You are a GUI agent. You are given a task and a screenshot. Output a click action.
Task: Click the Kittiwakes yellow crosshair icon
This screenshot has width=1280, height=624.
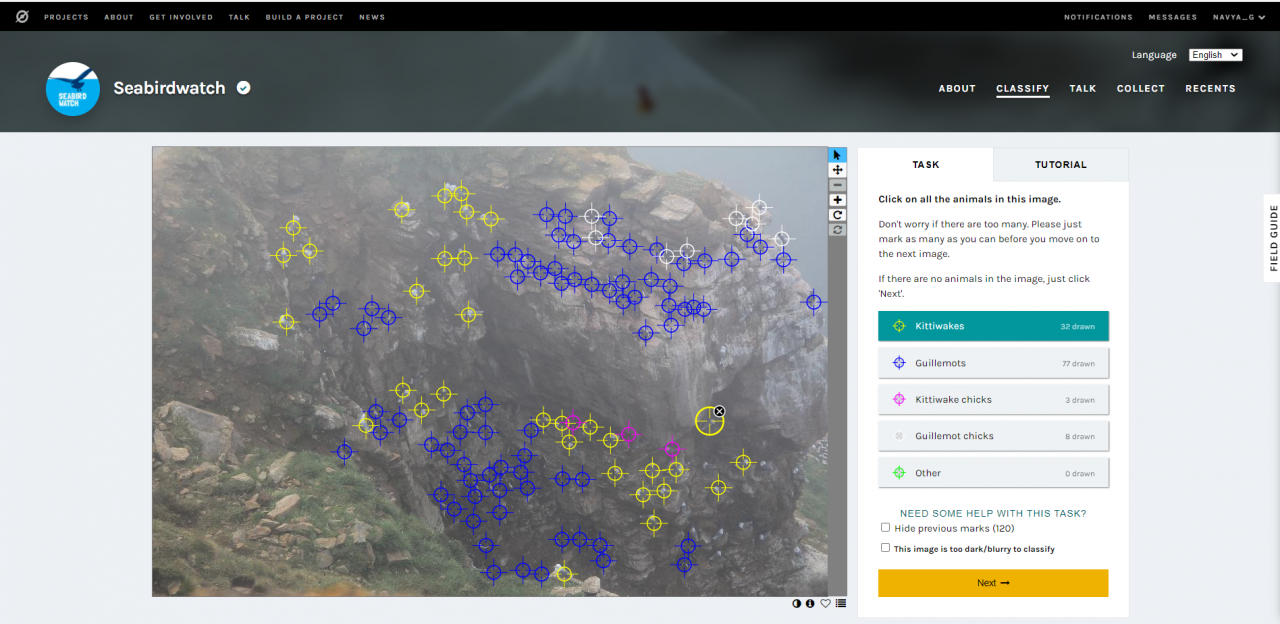click(898, 326)
